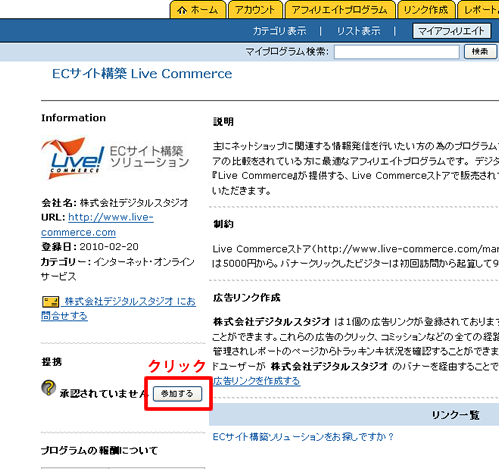499x469 pixels.
Task: Click the 検索 search button
Action: [480, 52]
